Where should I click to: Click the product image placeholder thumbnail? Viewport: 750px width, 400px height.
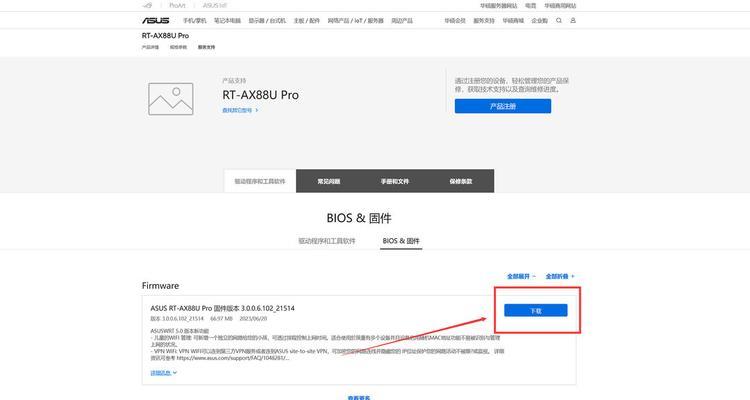pyautogui.click(x=171, y=99)
